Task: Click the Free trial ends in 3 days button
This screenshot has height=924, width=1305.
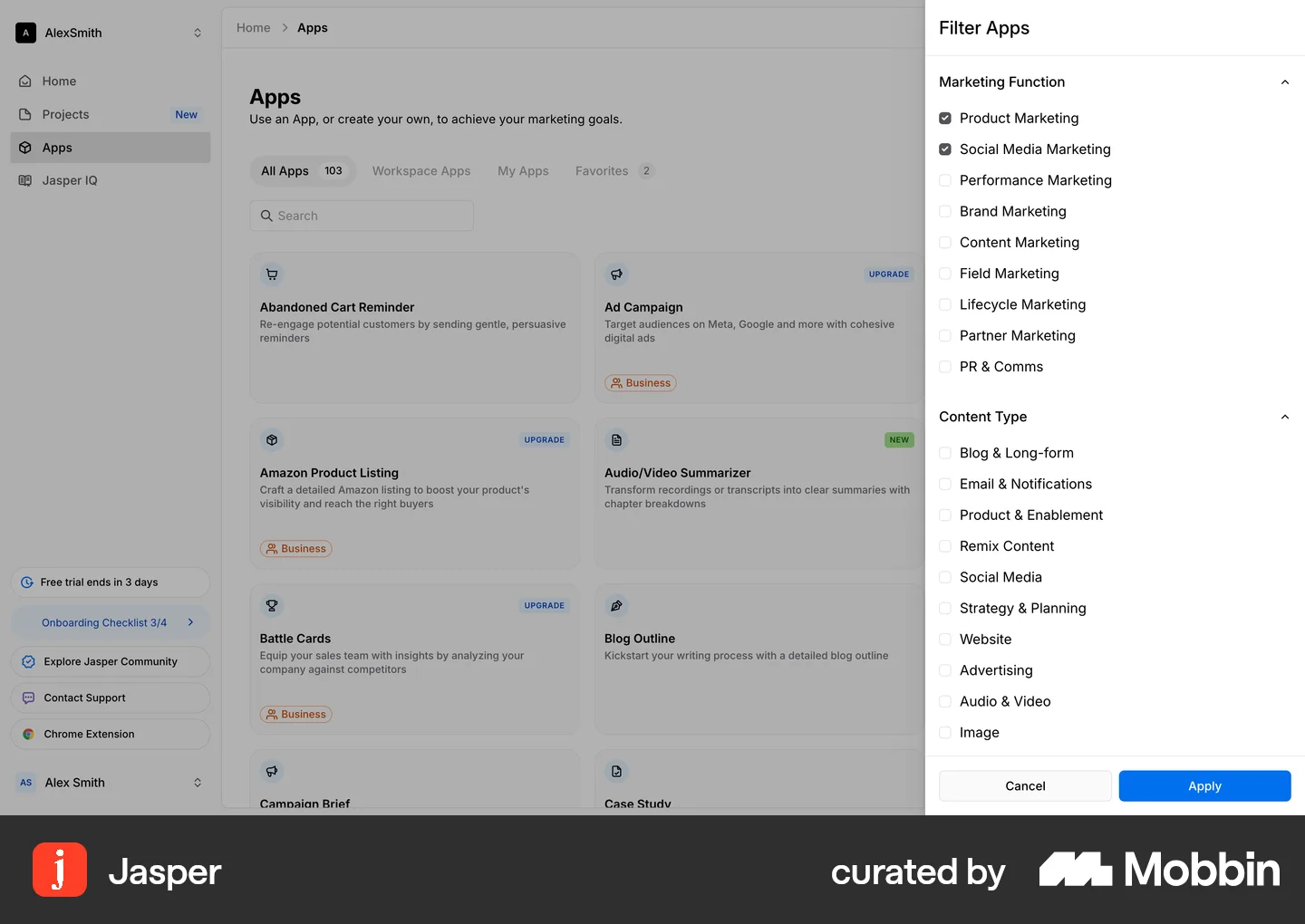Action: (110, 582)
